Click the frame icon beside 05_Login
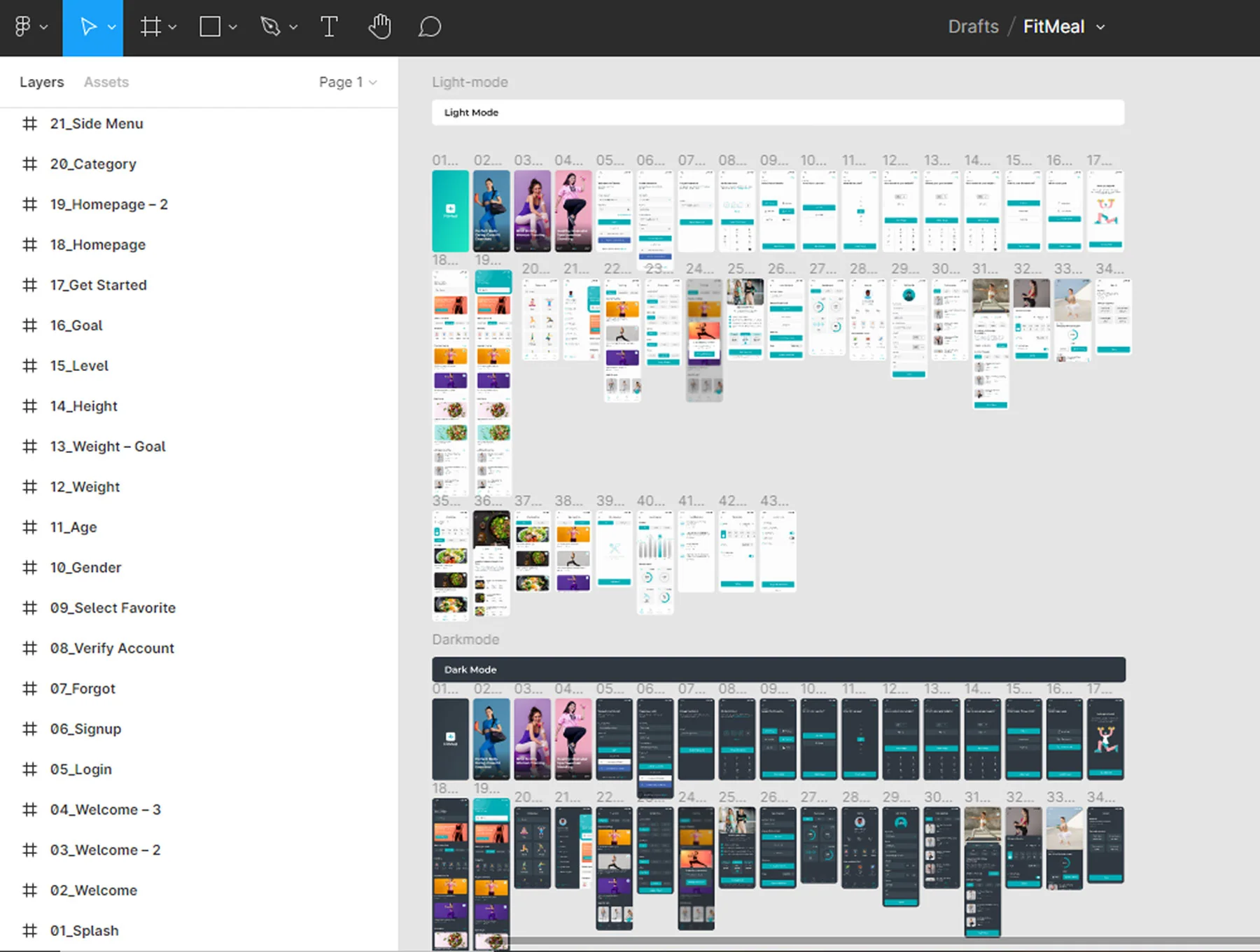1260x952 pixels. [29, 769]
